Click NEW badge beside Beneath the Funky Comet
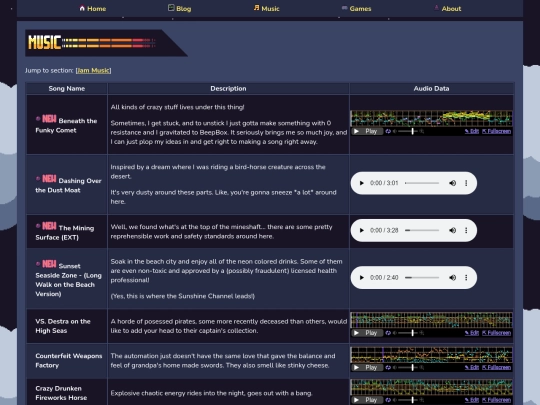 click(49, 119)
